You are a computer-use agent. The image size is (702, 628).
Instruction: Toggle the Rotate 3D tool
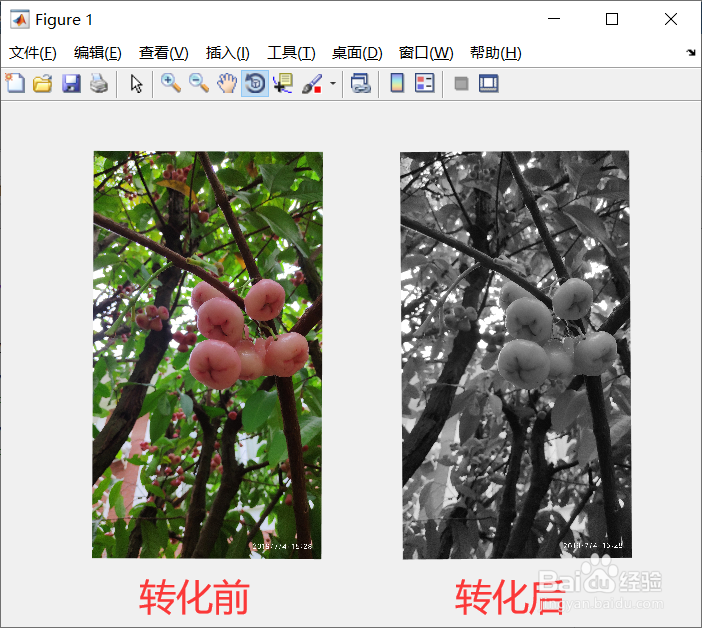pos(255,83)
